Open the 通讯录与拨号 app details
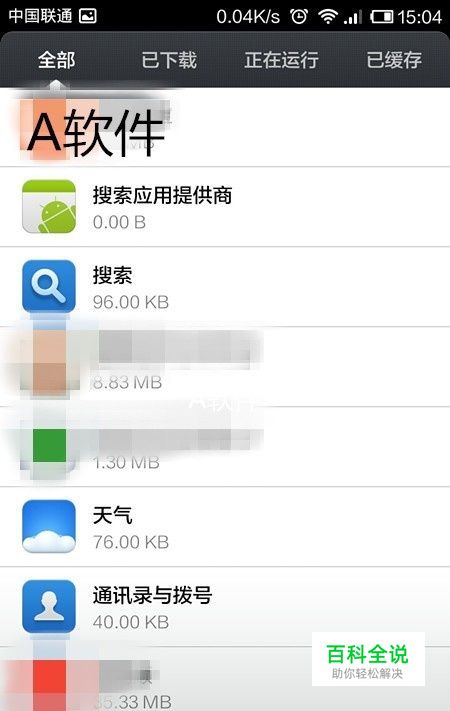 point(225,607)
